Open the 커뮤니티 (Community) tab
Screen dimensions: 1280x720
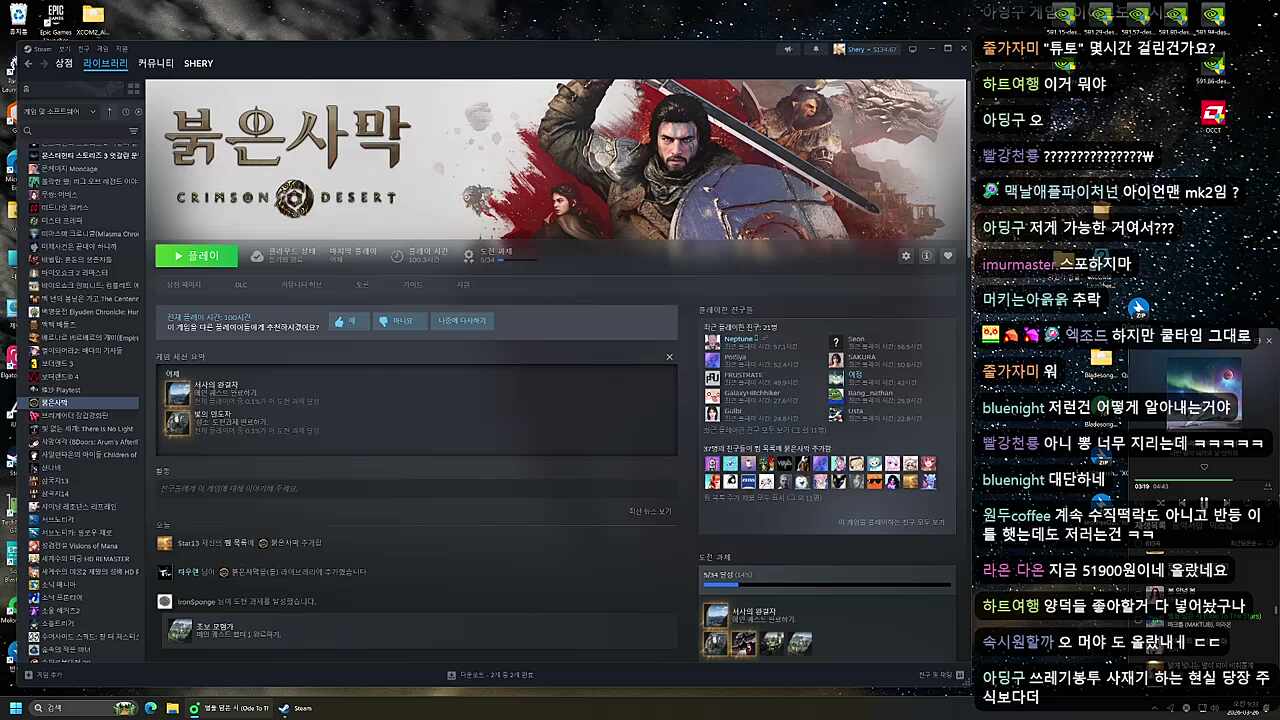pos(156,63)
